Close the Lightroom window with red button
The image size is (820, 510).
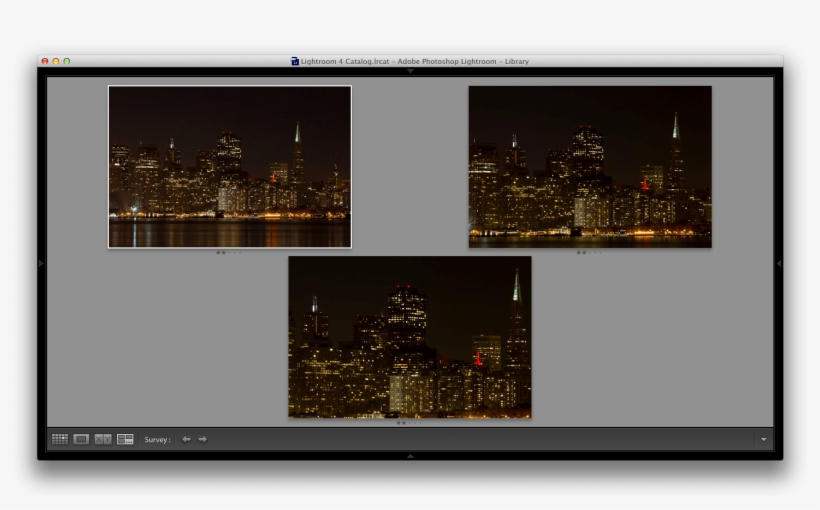[x=45, y=61]
